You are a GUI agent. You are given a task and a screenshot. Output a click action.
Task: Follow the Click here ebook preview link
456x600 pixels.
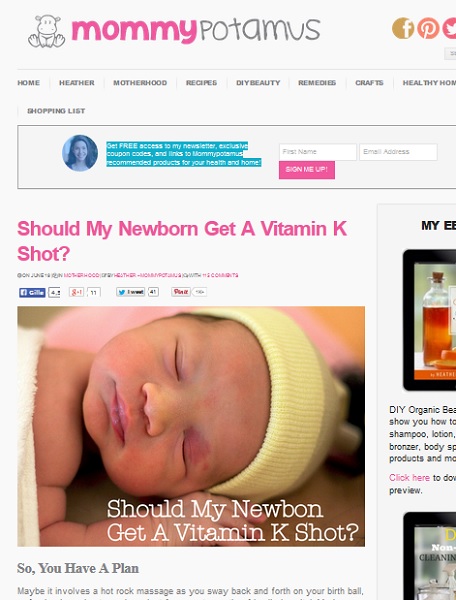409,478
